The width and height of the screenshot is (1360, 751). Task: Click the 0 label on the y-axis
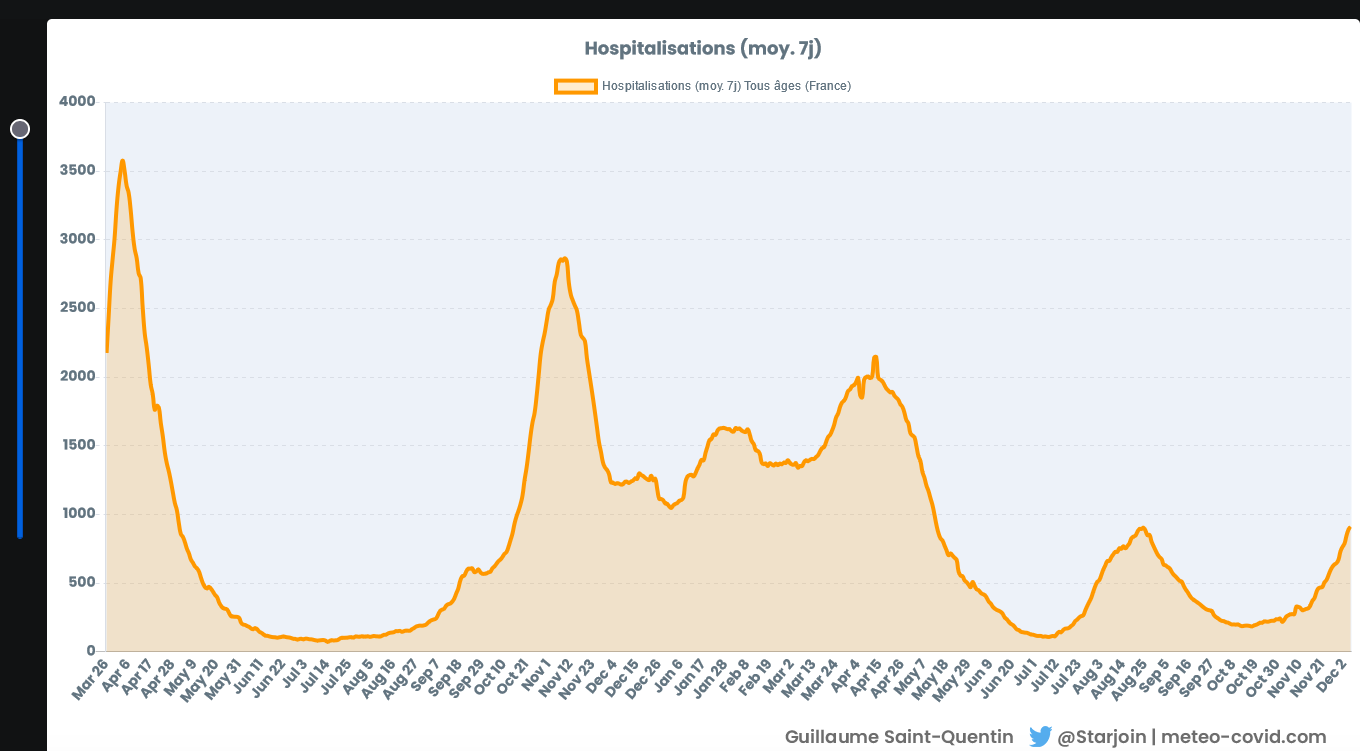[x=90, y=651]
